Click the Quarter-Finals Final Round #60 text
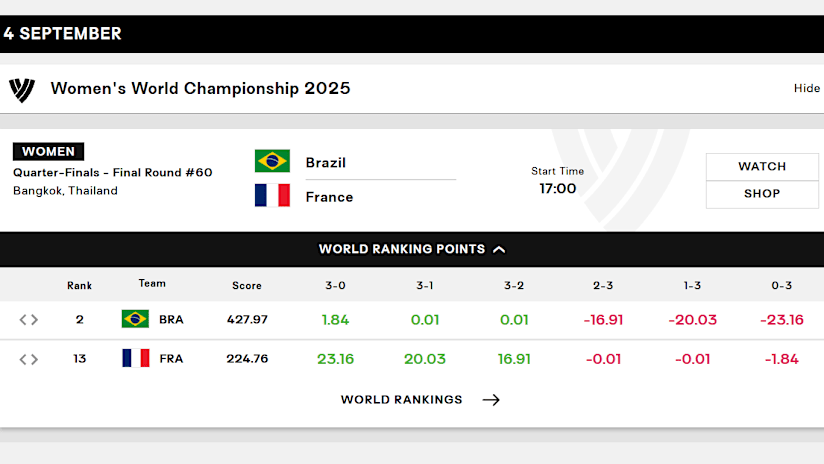 pos(112,172)
